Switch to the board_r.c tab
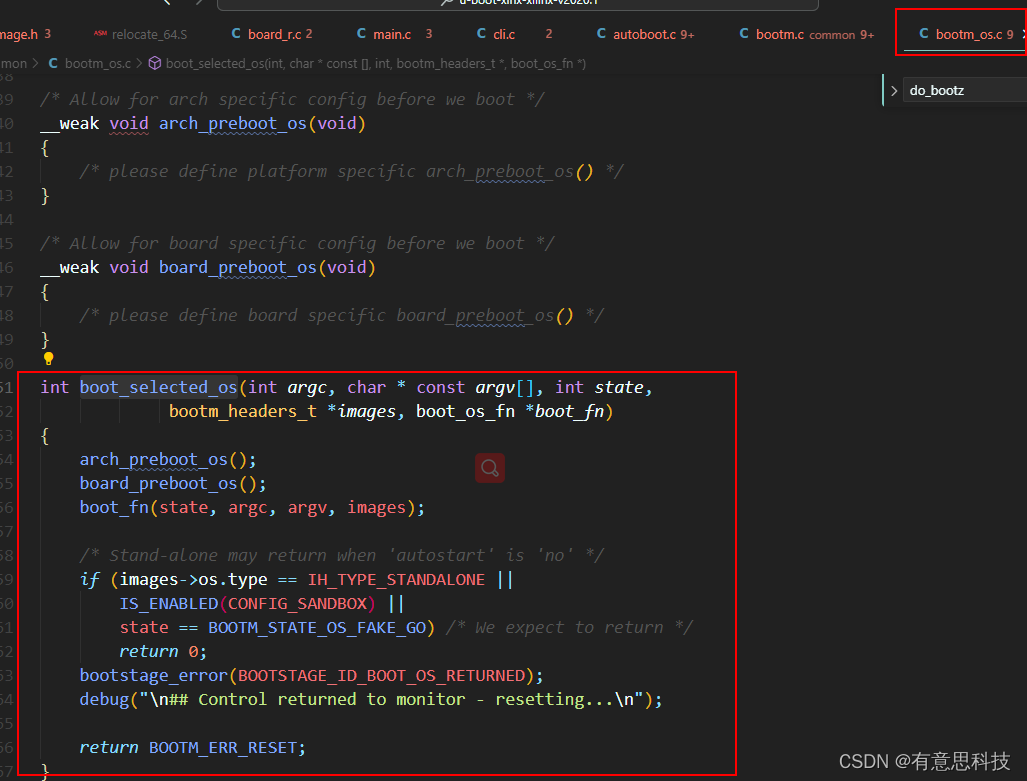The image size is (1027, 781). coord(272,34)
